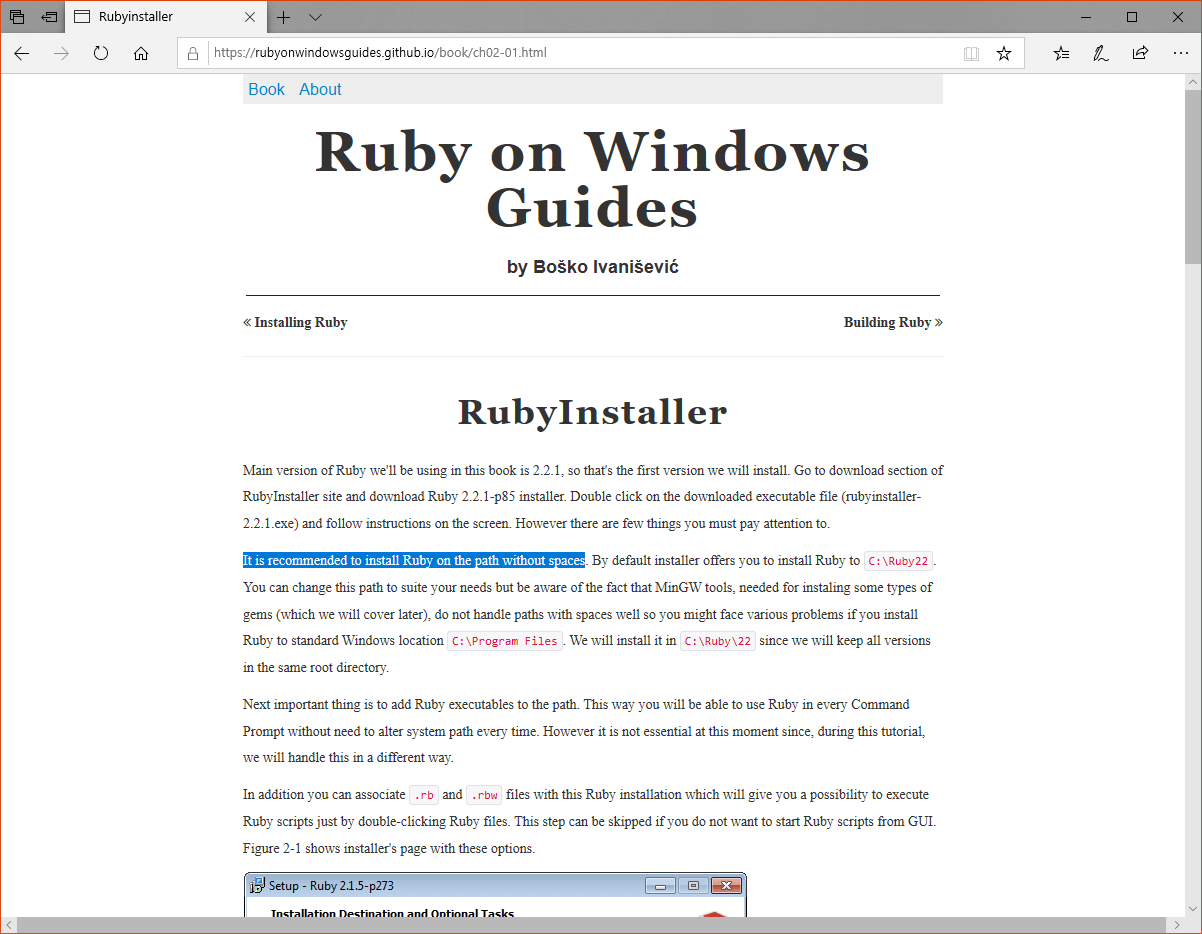The image size is (1202, 934).
Task: Click the C:\Program Files code snippet
Action: coord(504,641)
